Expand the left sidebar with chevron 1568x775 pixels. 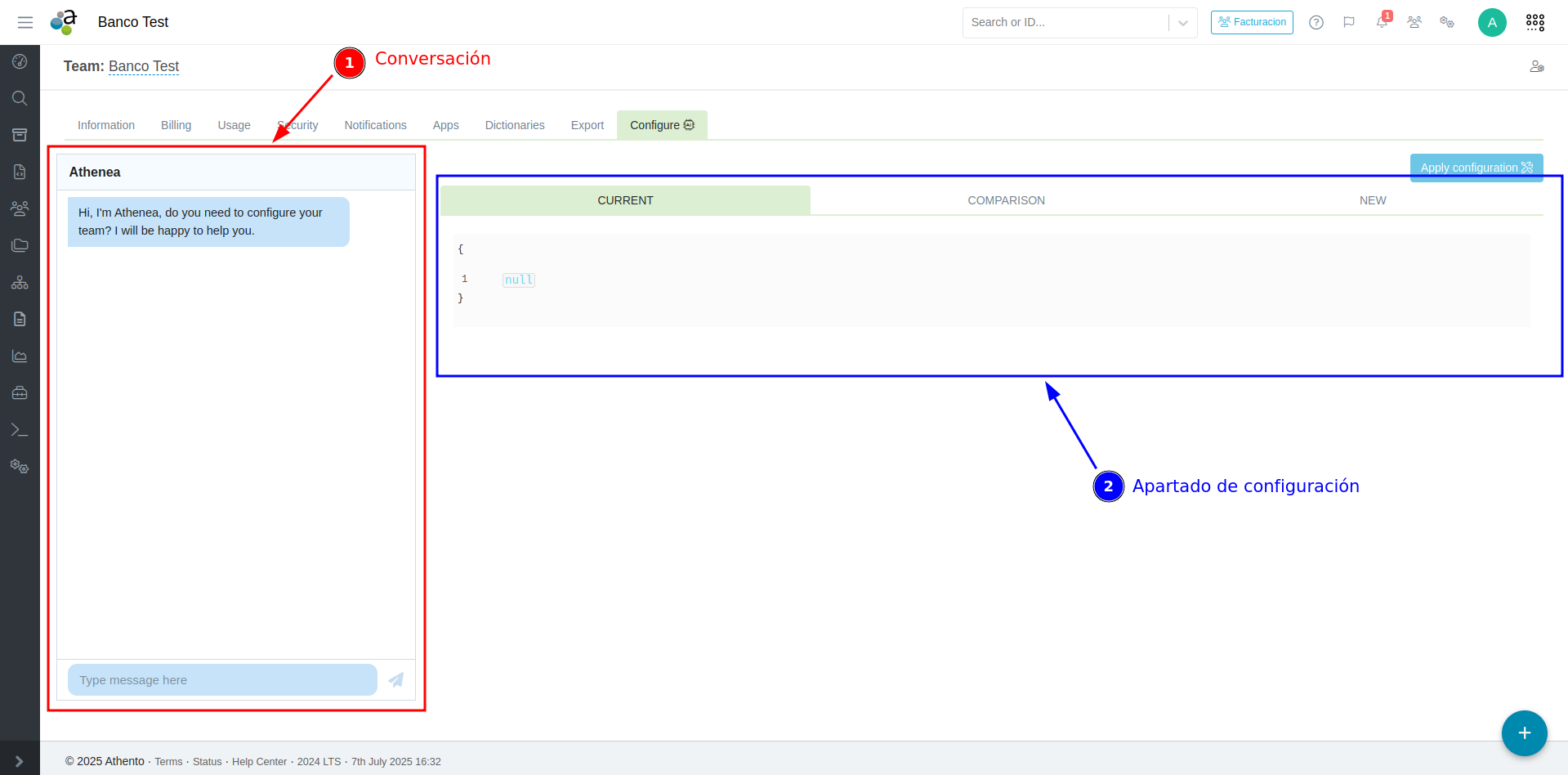pyautogui.click(x=20, y=761)
